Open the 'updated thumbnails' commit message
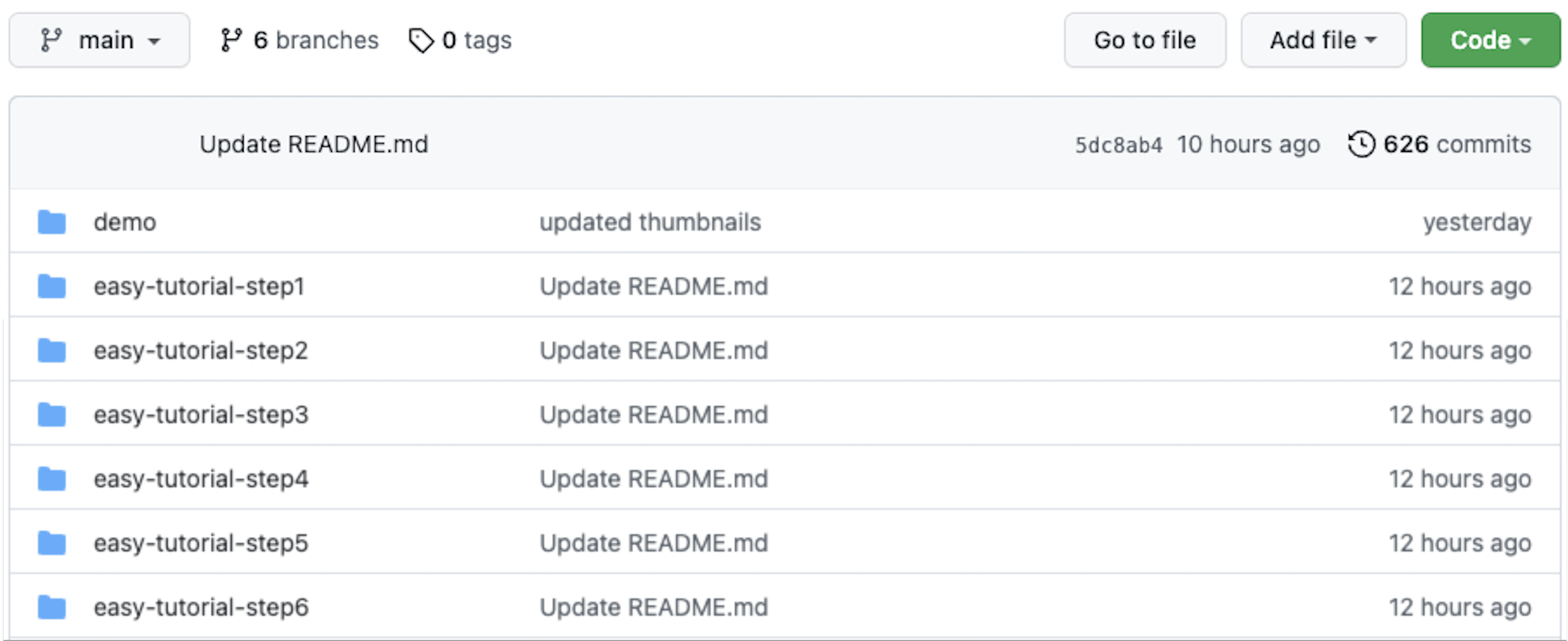This screenshot has width=1568, height=641. click(x=650, y=222)
